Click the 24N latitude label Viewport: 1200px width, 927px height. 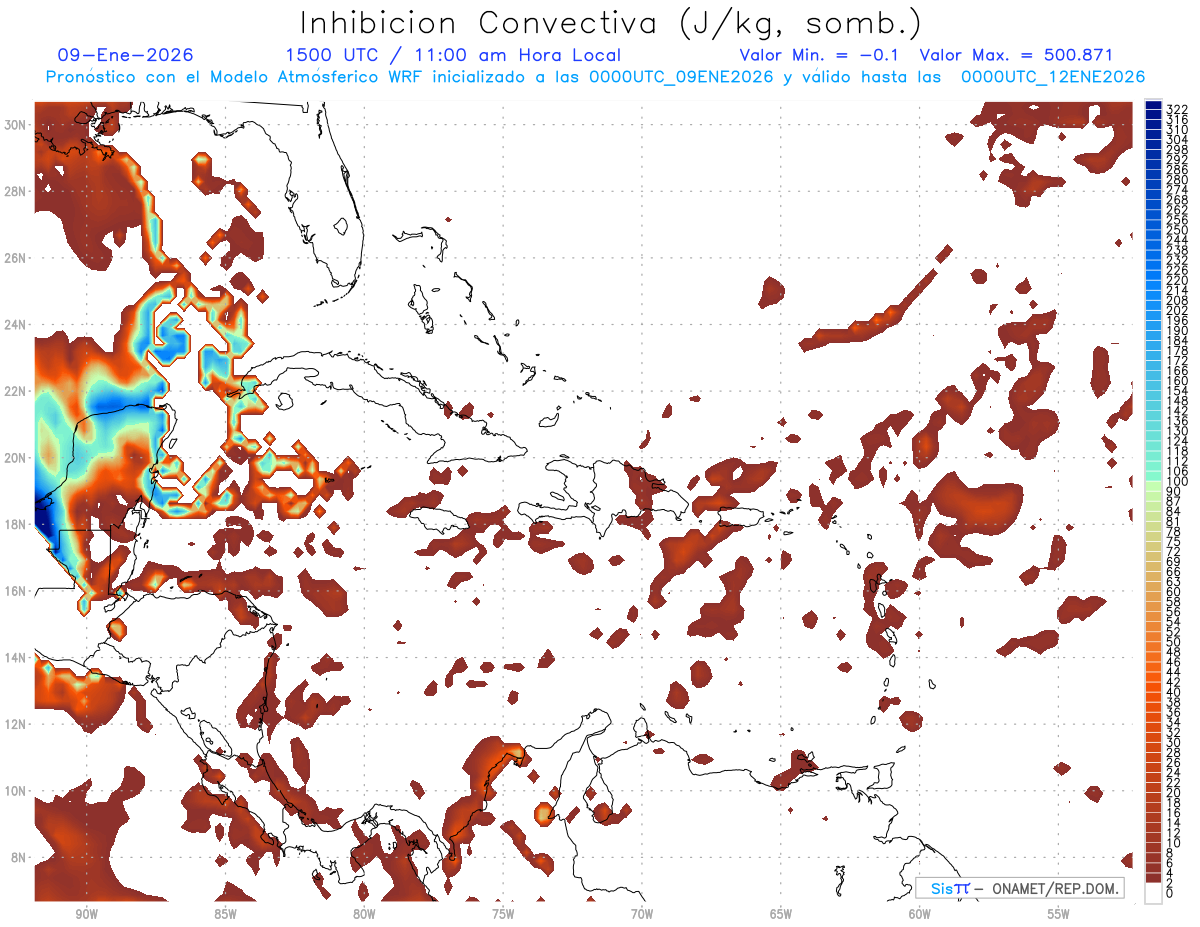coord(16,324)
